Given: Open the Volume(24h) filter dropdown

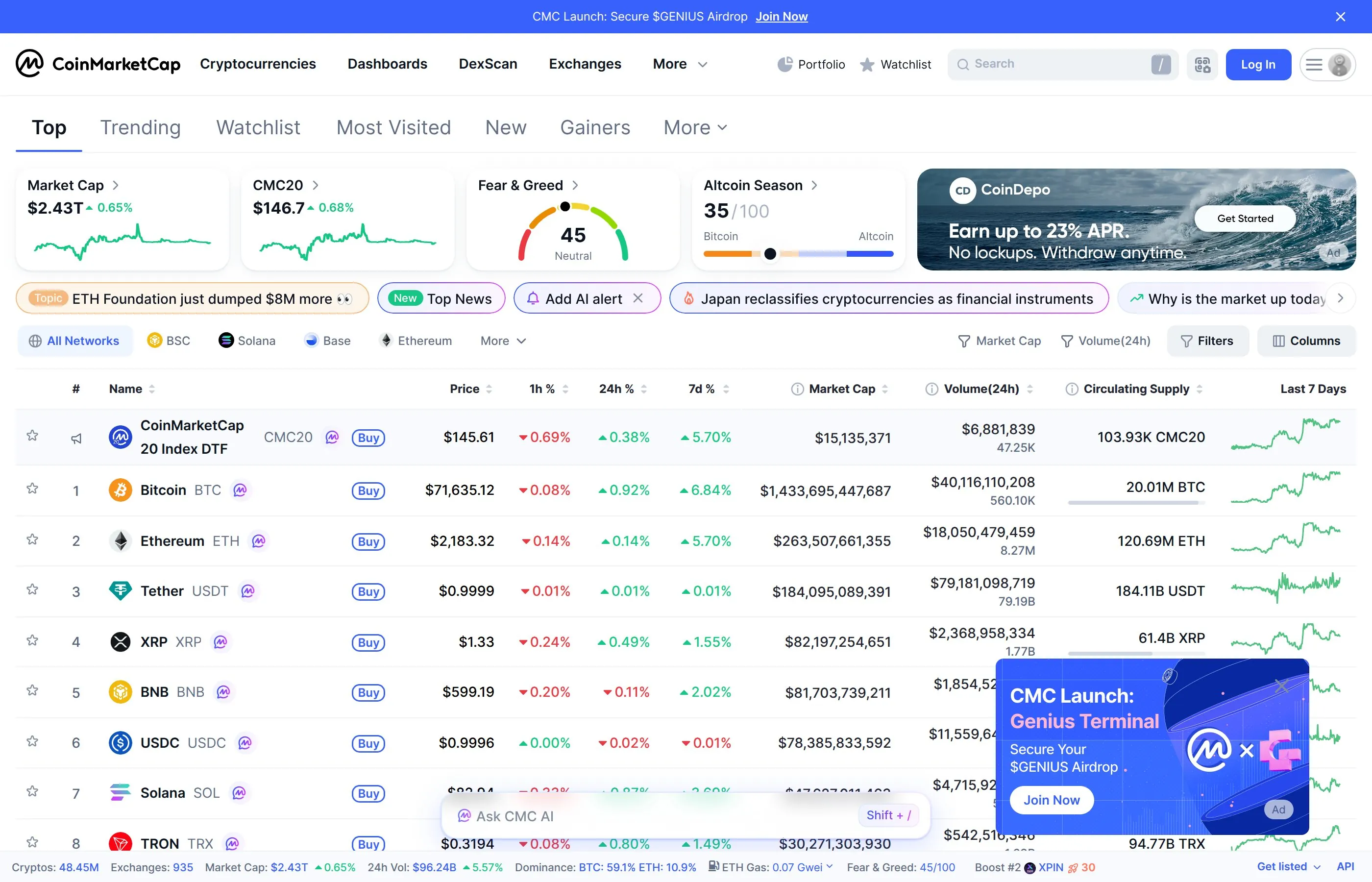Looking at the screenshot, I should pos(1106,341).
